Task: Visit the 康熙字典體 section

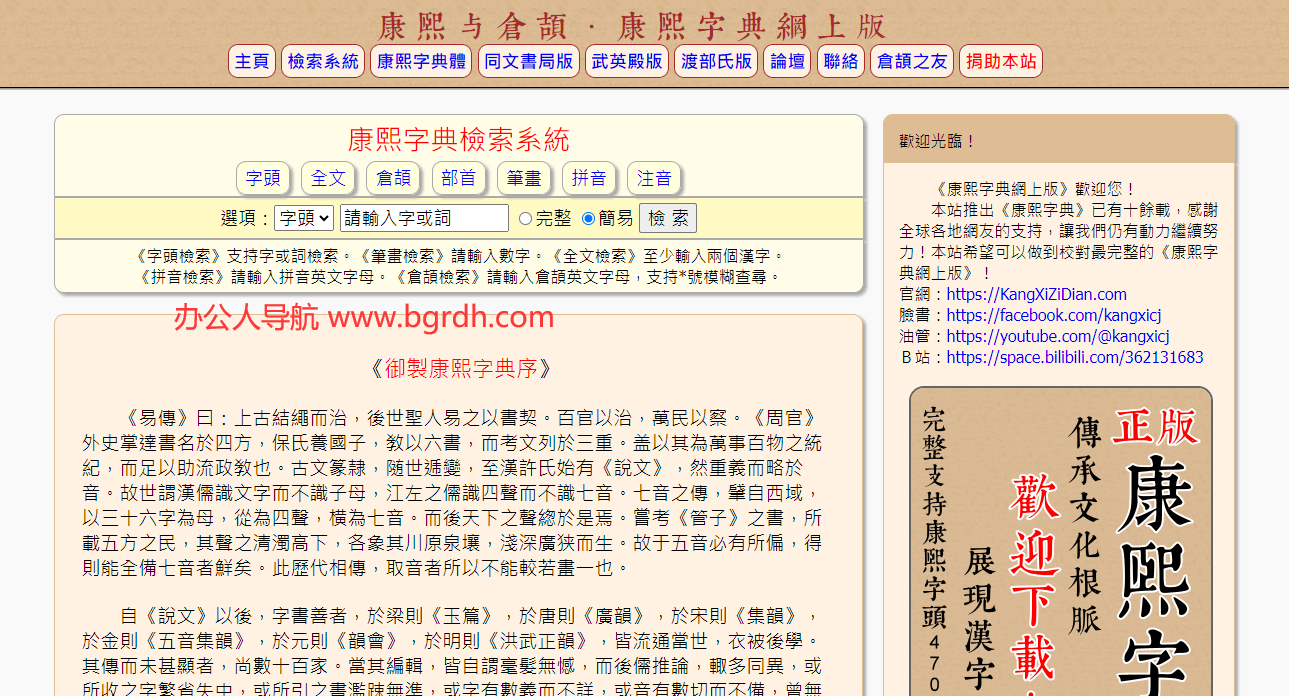Action: 420,61
